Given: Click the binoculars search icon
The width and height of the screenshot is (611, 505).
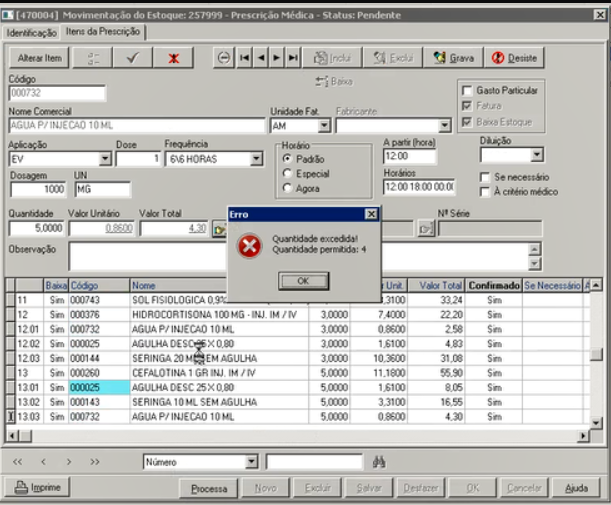Looking at the screenshot, I should click(379, 462).
